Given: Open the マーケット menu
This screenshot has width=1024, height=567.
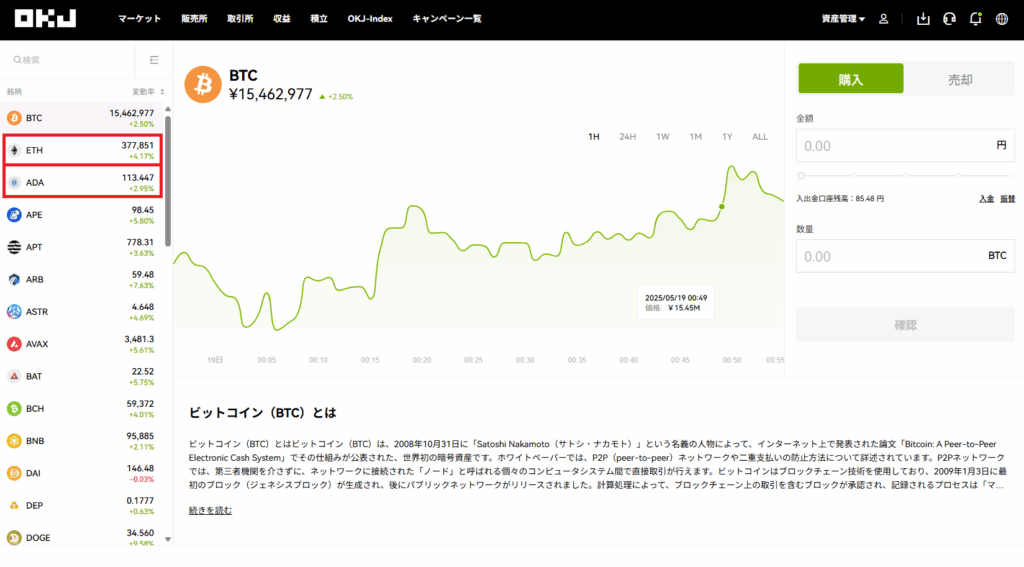Looking at the screenshot, I should click(139, 19).
